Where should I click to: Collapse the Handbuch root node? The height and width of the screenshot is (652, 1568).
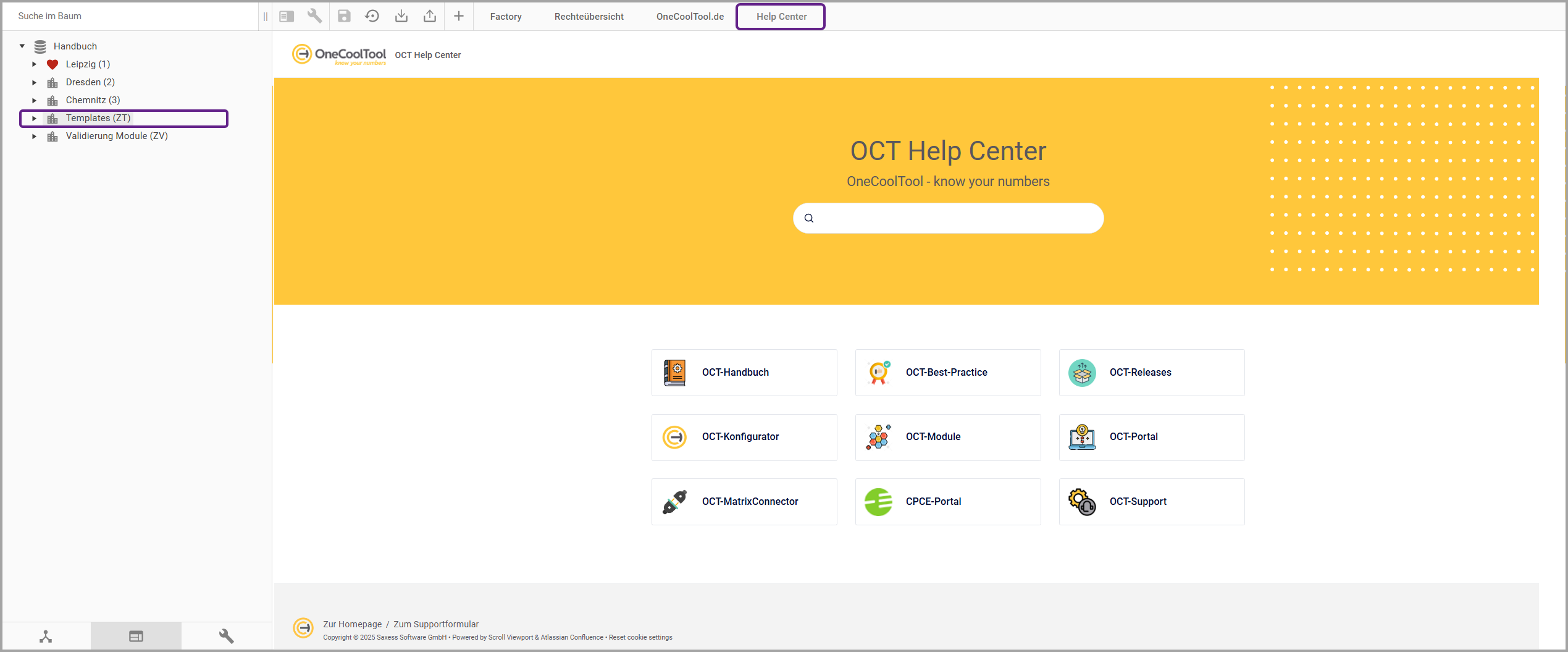pos(22,46)
